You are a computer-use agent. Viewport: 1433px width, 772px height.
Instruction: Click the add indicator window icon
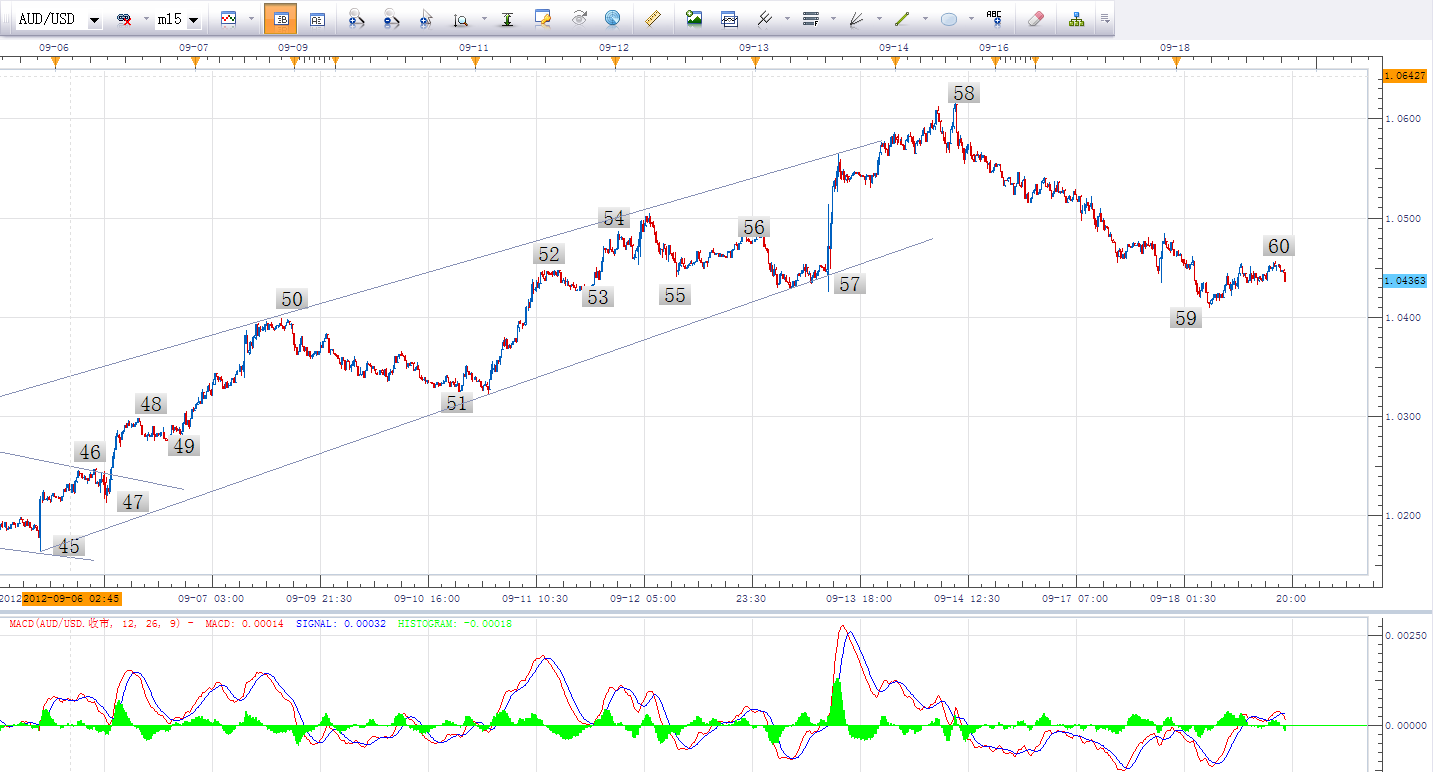coord(730,19)
